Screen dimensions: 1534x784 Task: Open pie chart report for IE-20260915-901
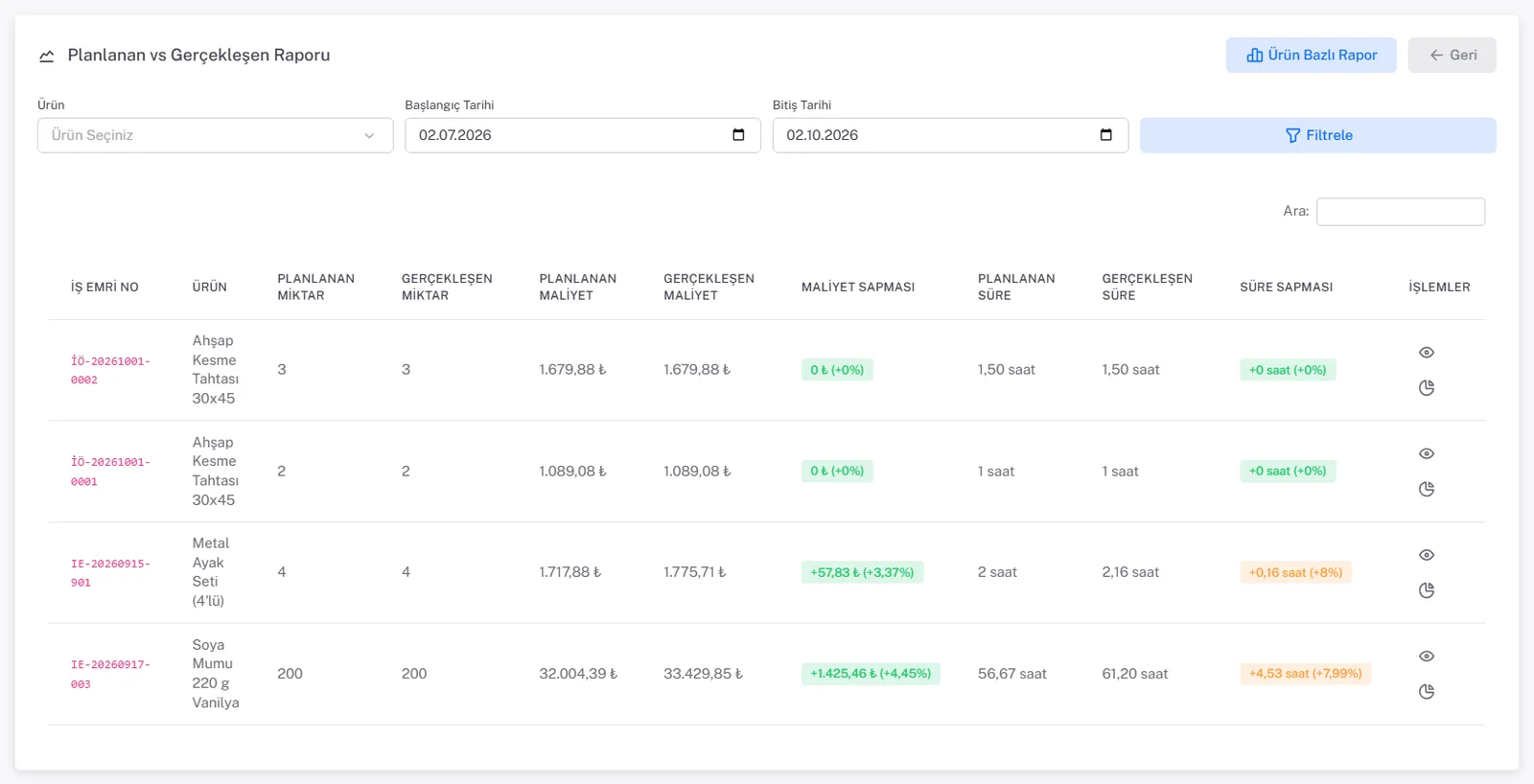click(1427, 590)
